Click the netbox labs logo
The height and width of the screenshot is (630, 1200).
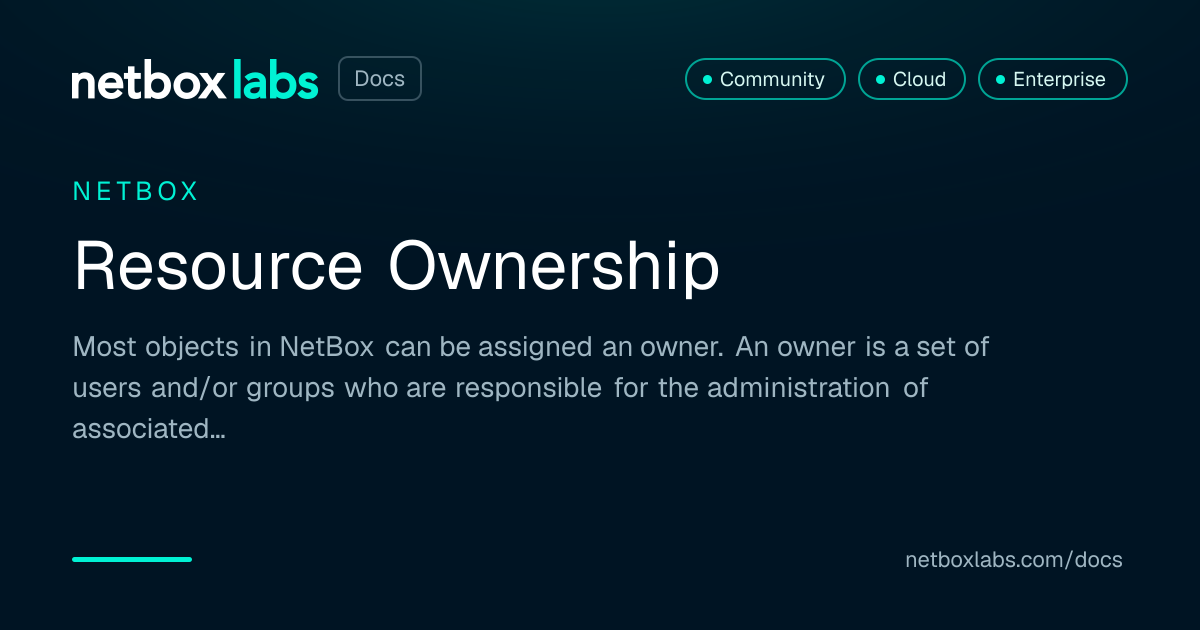click(195, 80)
